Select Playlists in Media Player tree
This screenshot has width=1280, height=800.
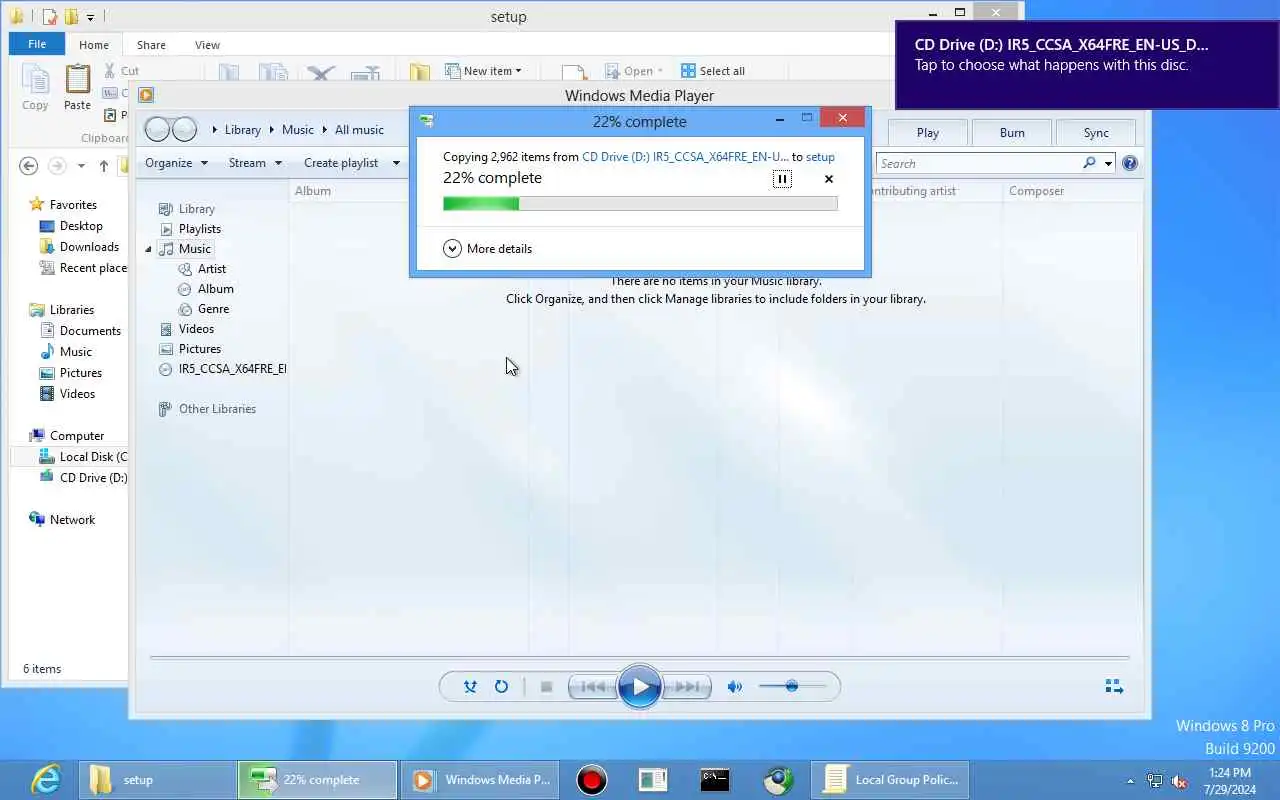(x=200, y=229)
